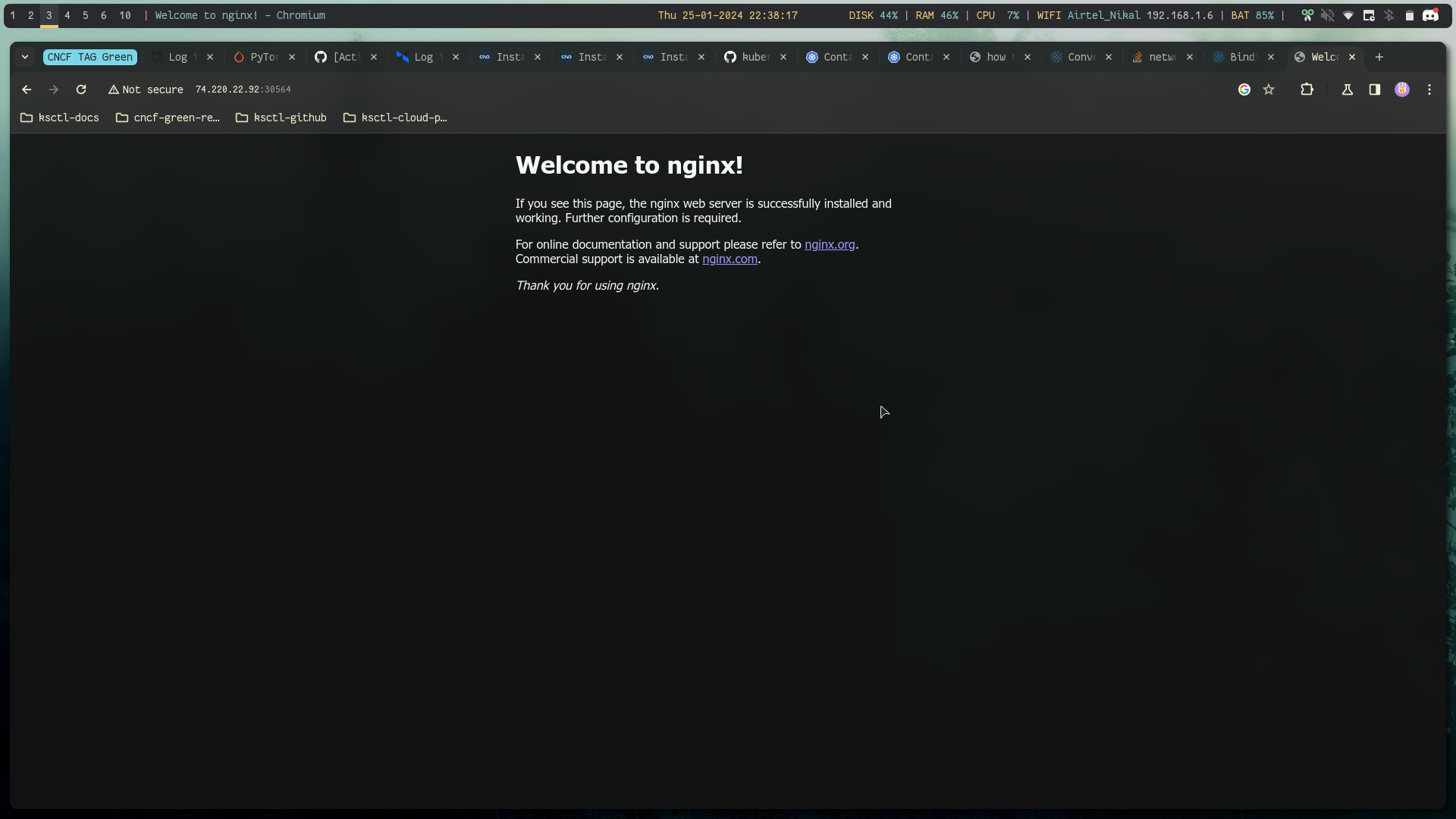This screenshot has height=819, width=1456.
Task: Click the muted volume tray icon
Action: [1328, 15]
